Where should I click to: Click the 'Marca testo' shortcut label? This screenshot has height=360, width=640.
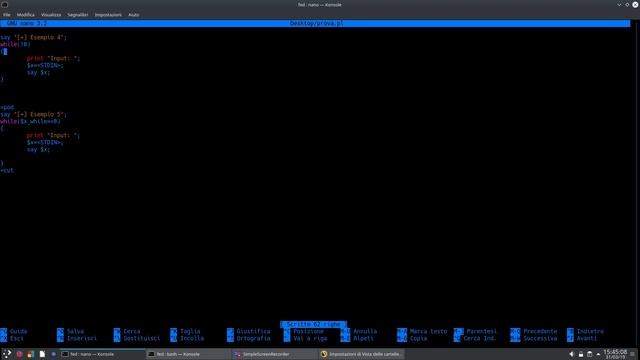pos(429,331)
